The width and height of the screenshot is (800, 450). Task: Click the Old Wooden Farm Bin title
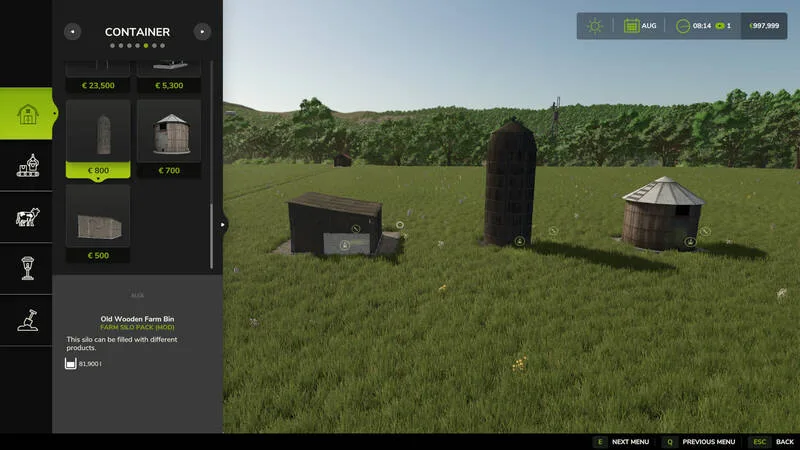pos(137,319)
